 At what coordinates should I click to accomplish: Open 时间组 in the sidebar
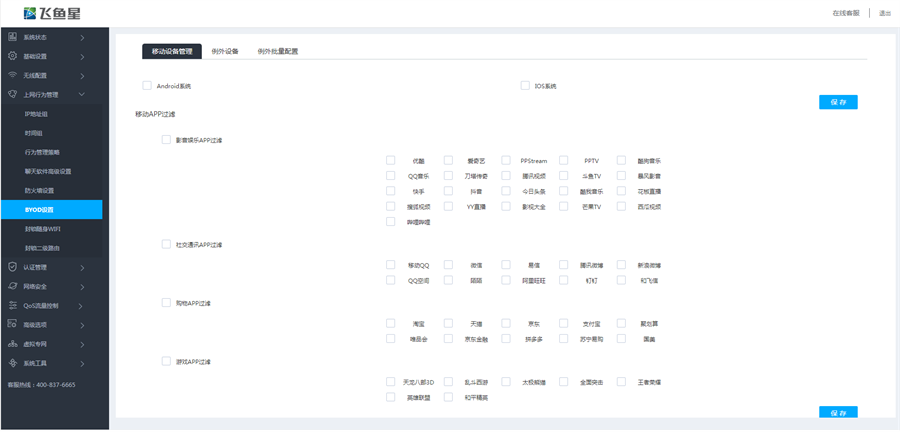(52, 133)
